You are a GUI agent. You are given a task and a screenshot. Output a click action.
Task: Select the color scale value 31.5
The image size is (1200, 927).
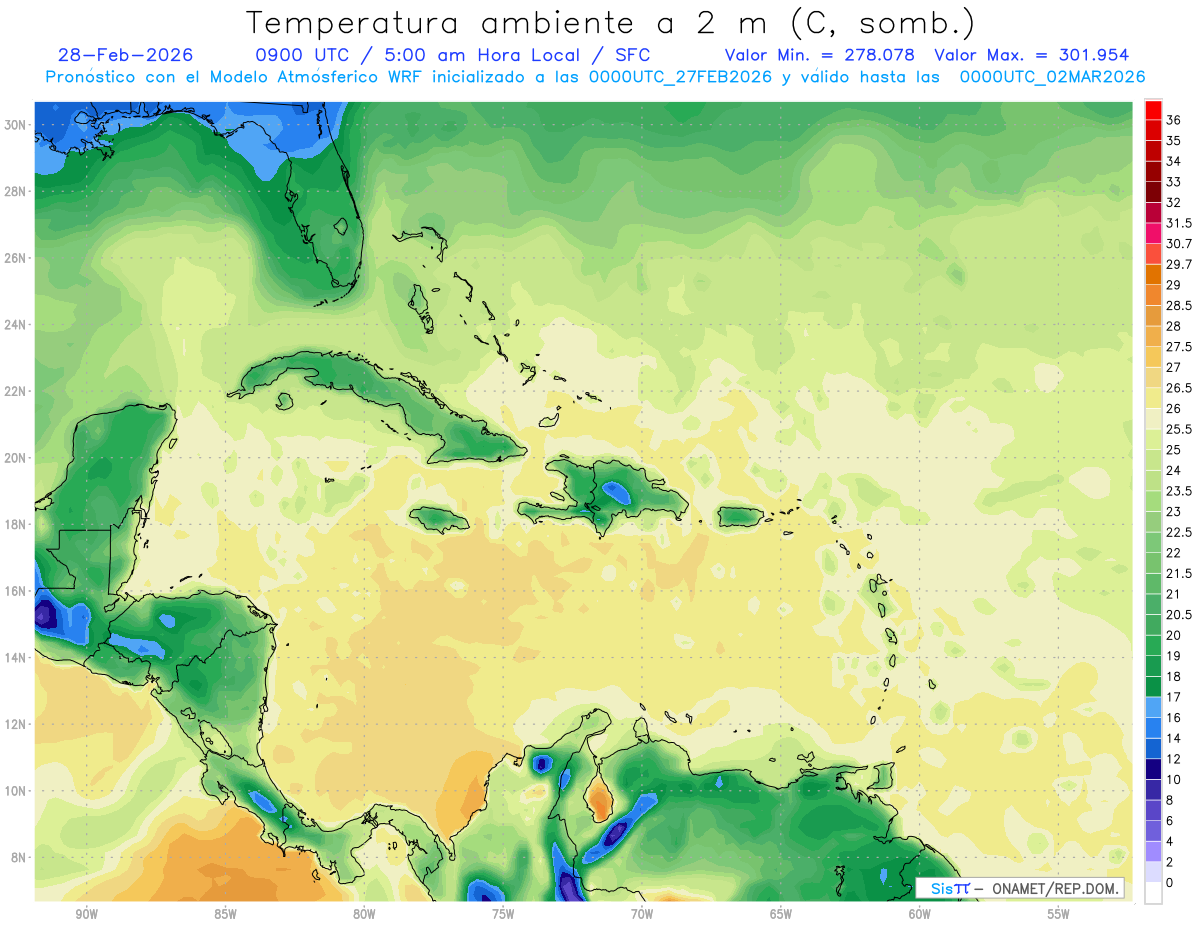point(1179,223)
